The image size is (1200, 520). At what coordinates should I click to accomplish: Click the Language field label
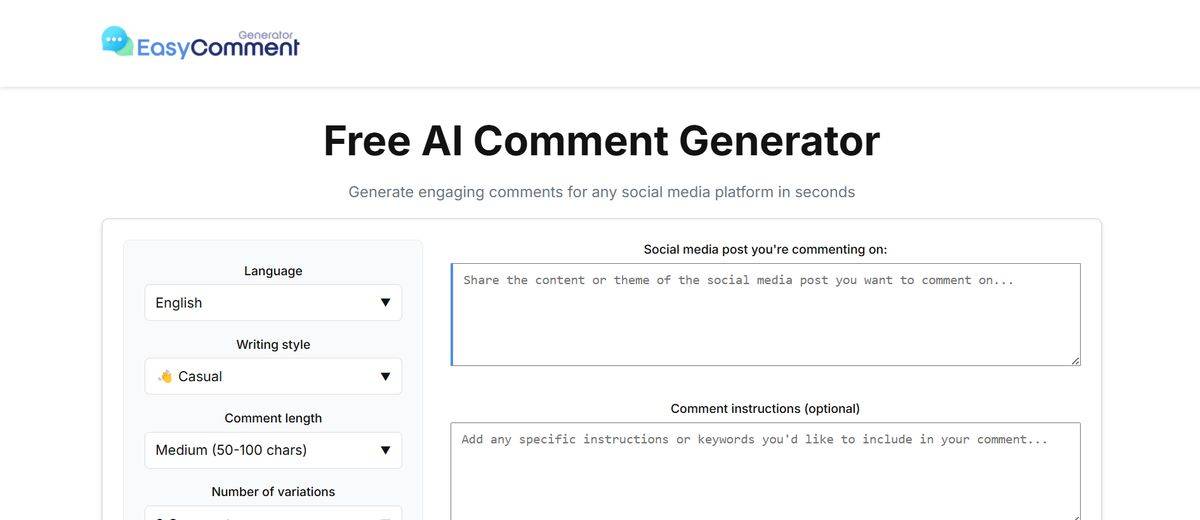click(273, 271)
